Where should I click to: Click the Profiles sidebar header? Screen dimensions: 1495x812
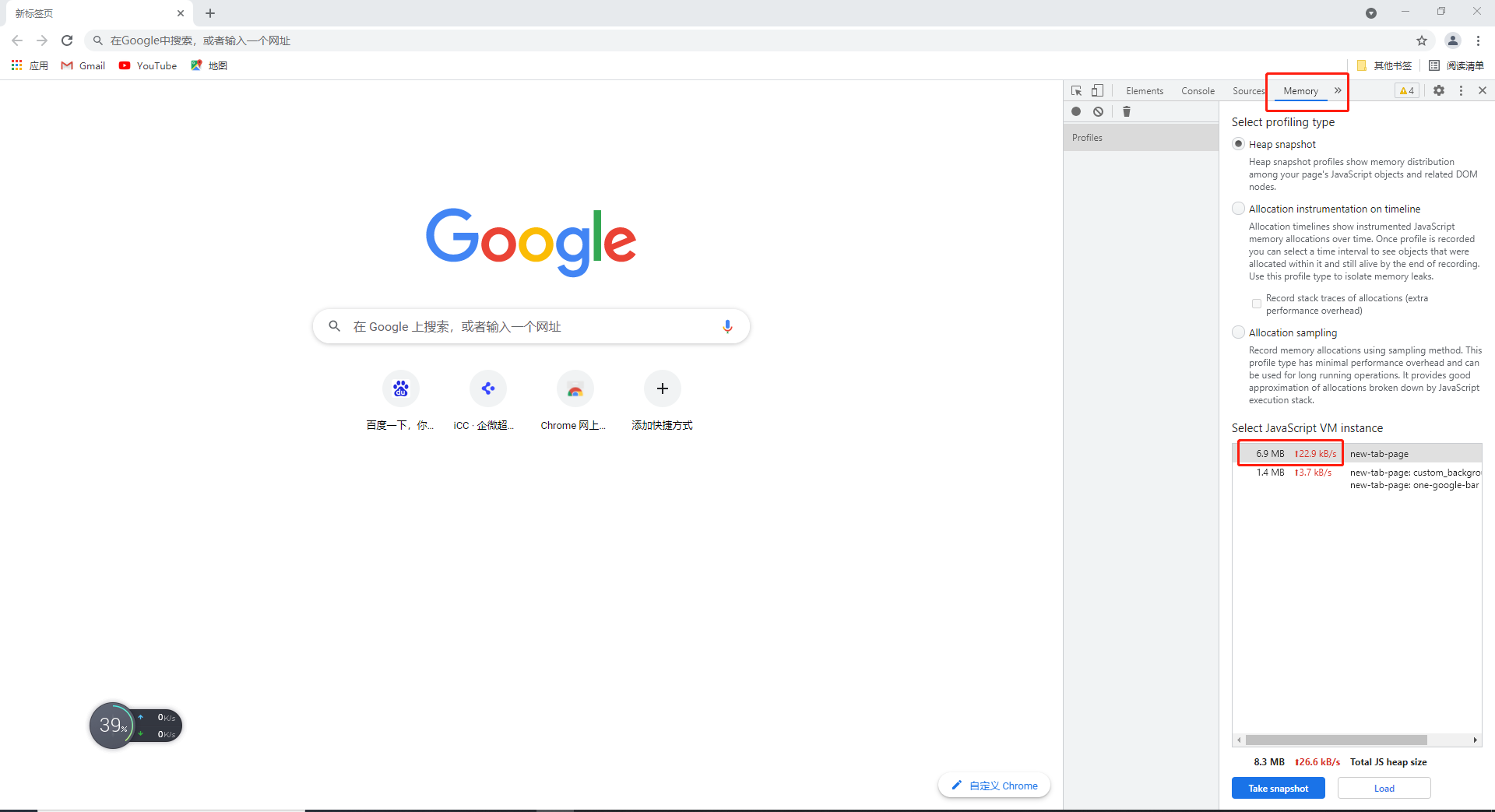[x=1141, y=138]
